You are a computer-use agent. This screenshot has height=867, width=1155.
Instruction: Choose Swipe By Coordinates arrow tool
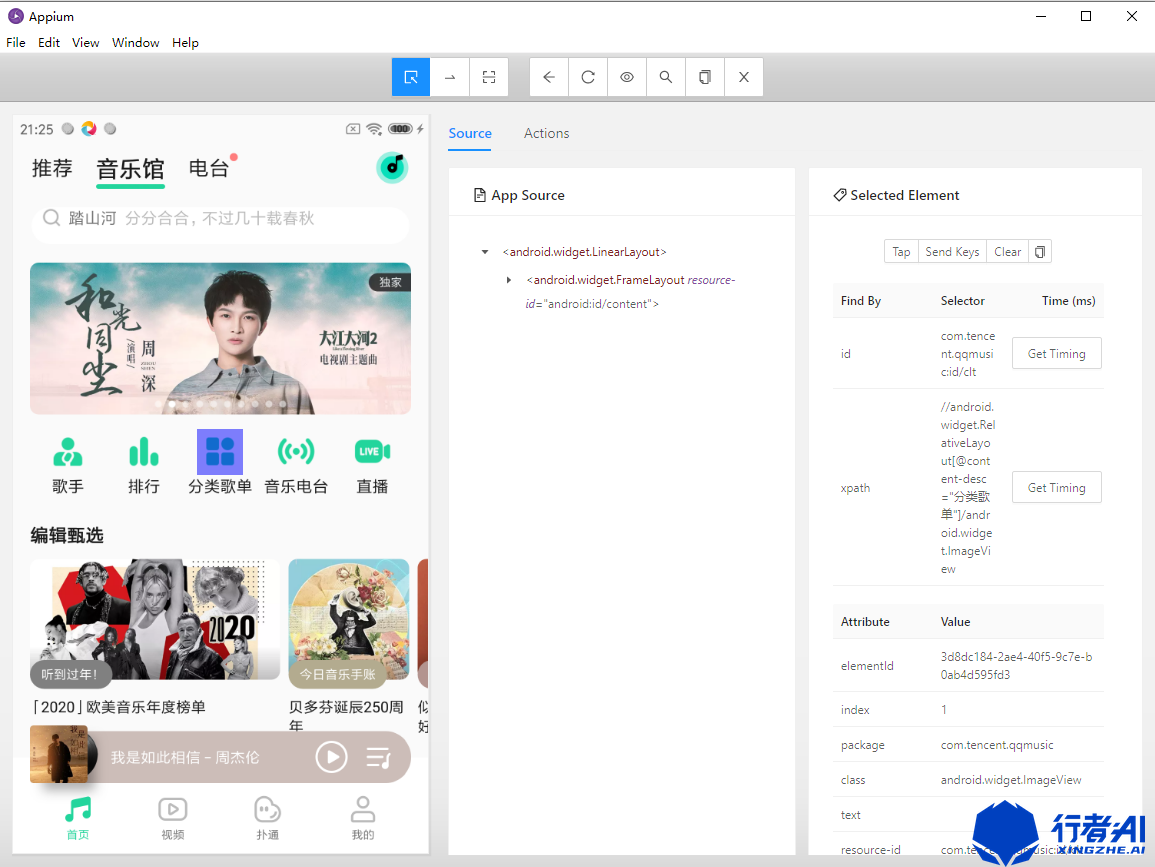[x=450, y=77]
